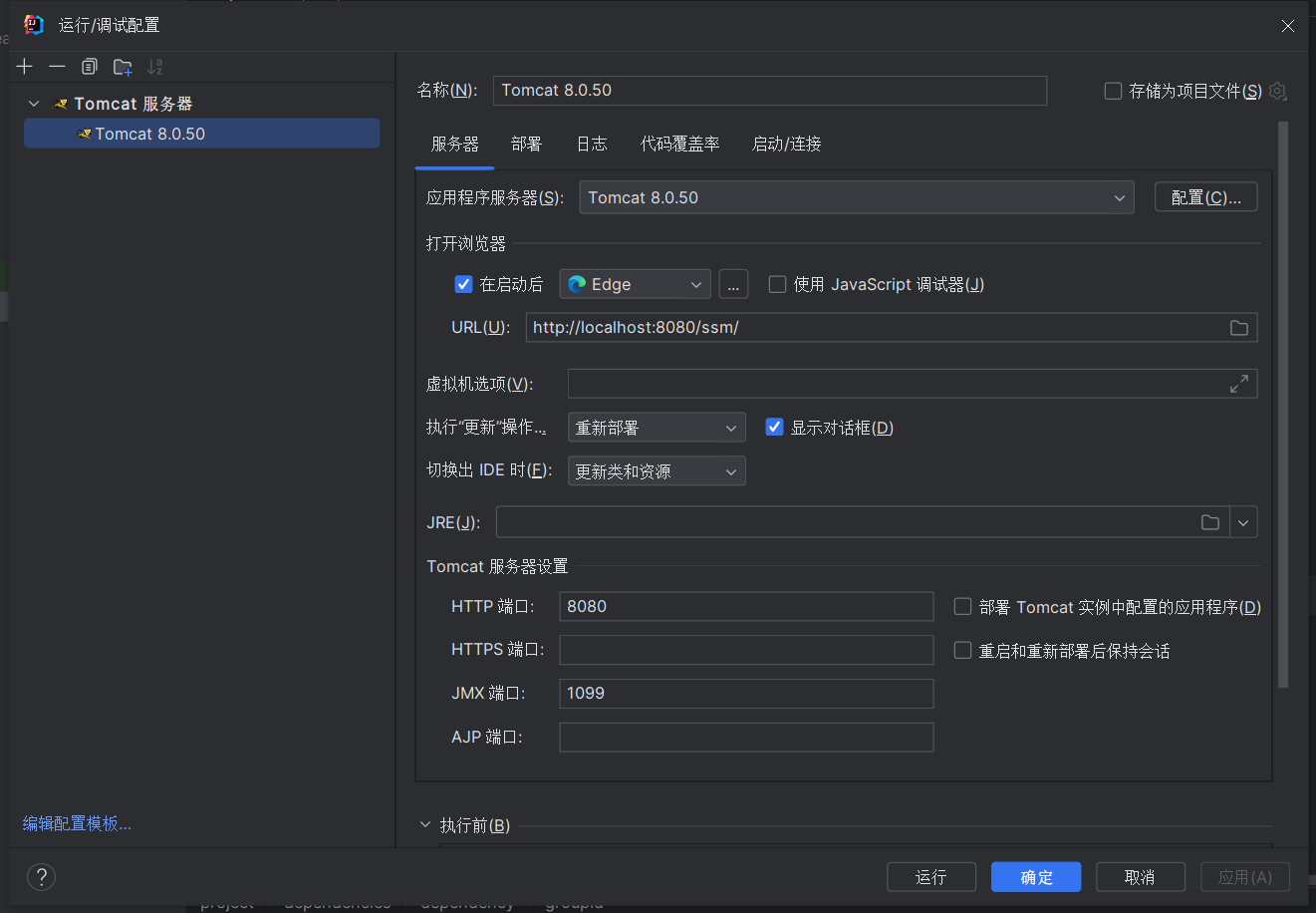The height and width of the screenshot is (913, 1316).
Task: Expand the VM options field
Action: point(1239,384)
